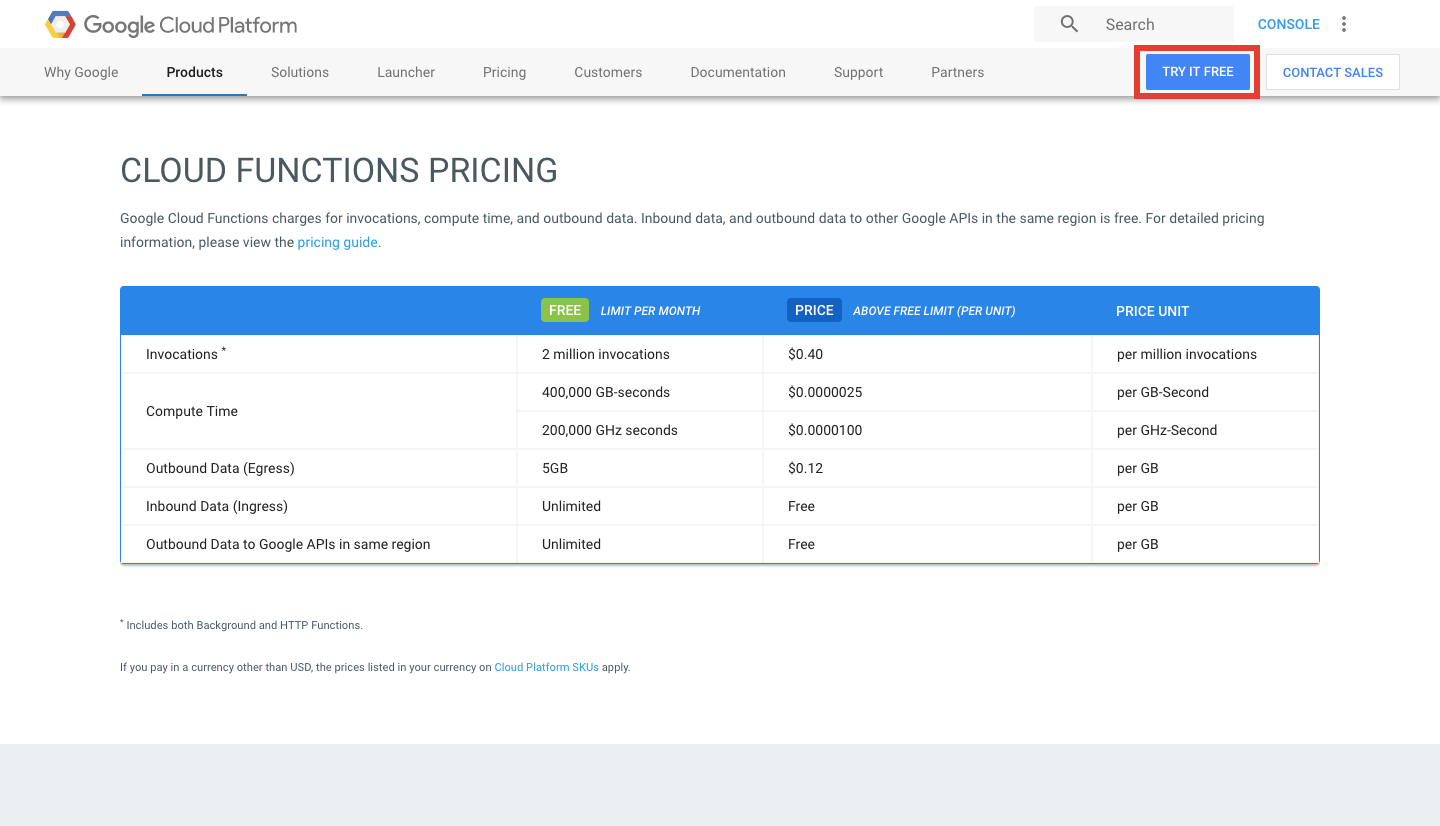
Task: Click the TRY IT FREE button
Action: (1196, 71)
